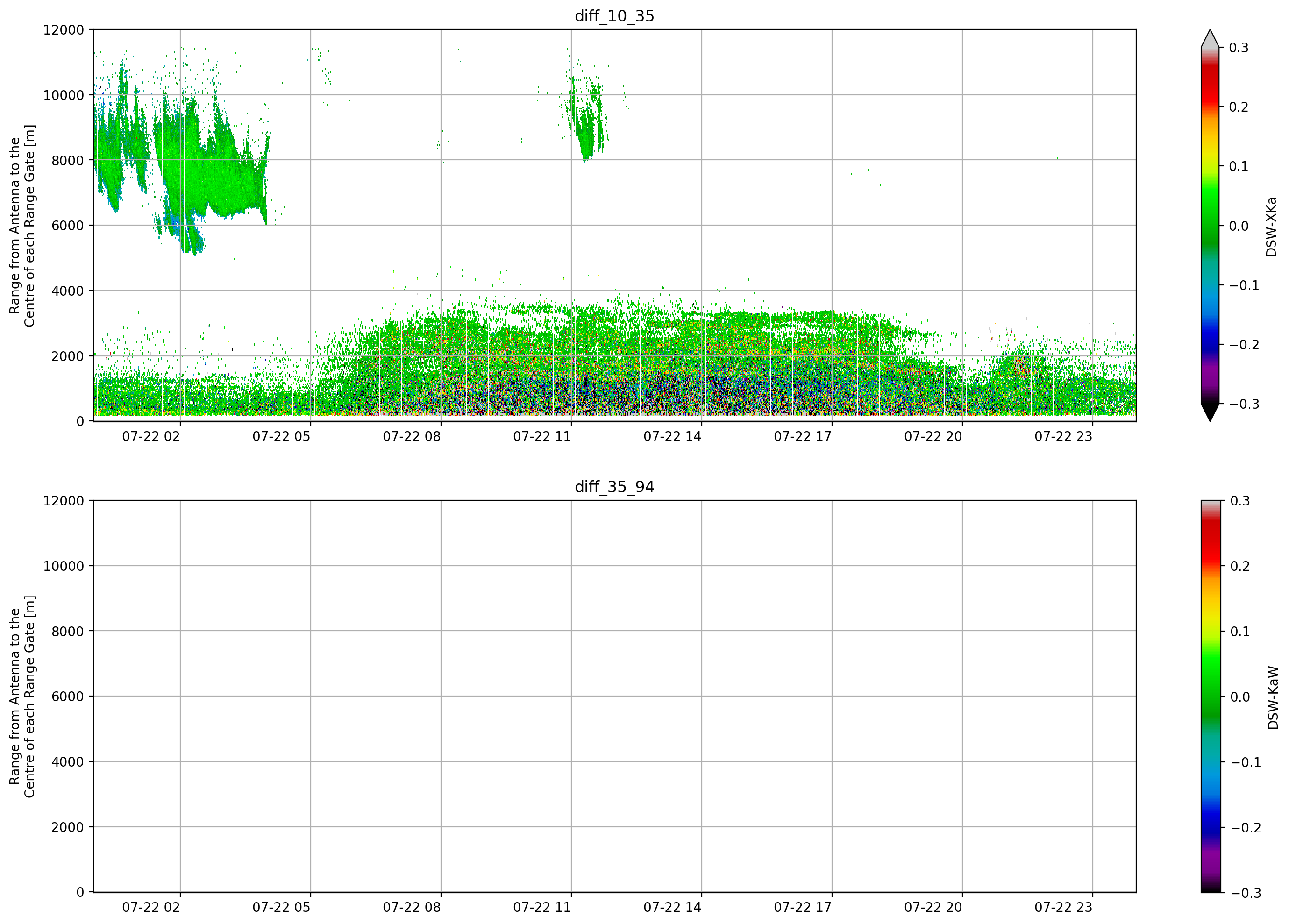Click bottom colorbar tick 0.3
Screen dimensions: 1289x924
[x=1239, y=501]
